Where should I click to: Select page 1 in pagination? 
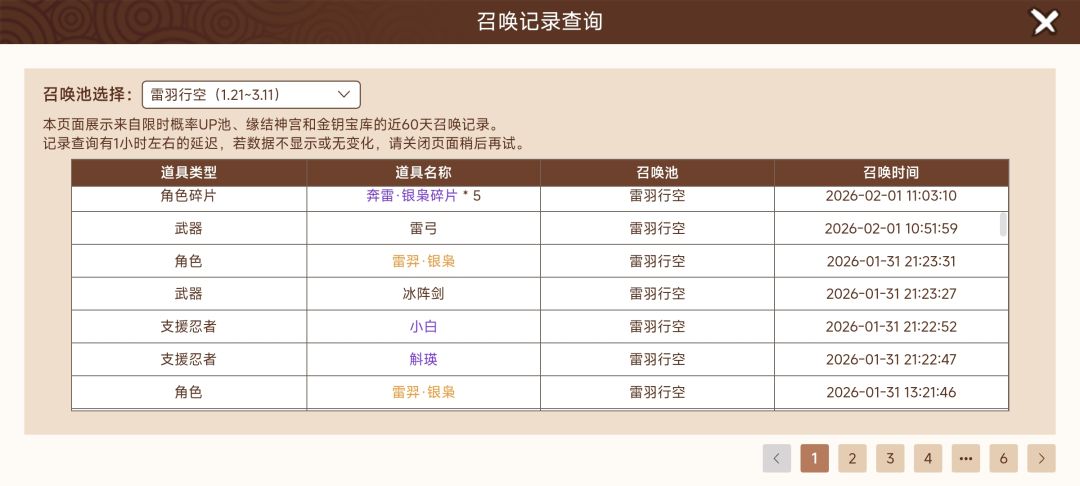tap(814, 459)
